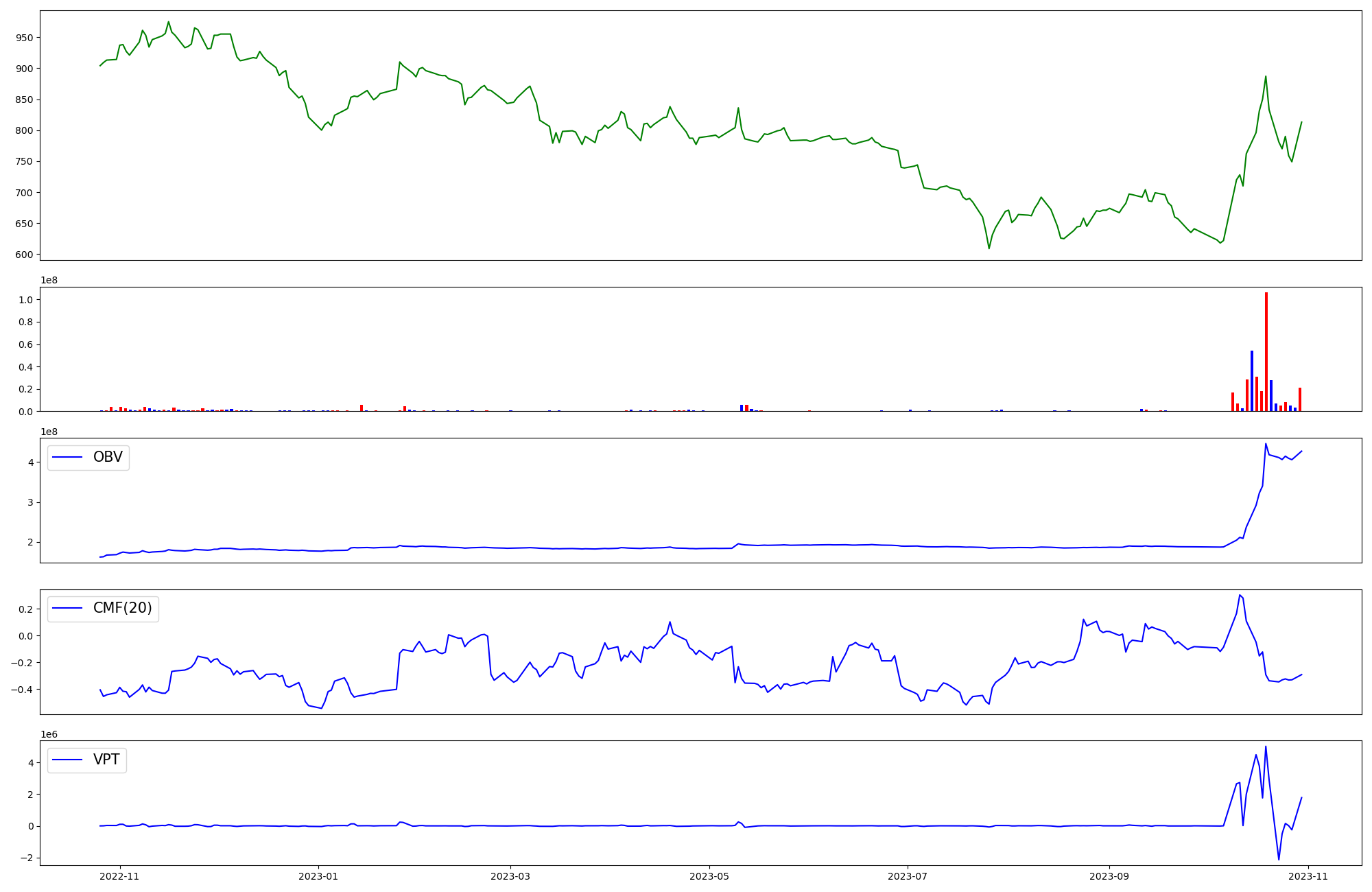Click the blue line sample in VPT legend
This screenshot has height=892, width=1372.
[67, 760]
